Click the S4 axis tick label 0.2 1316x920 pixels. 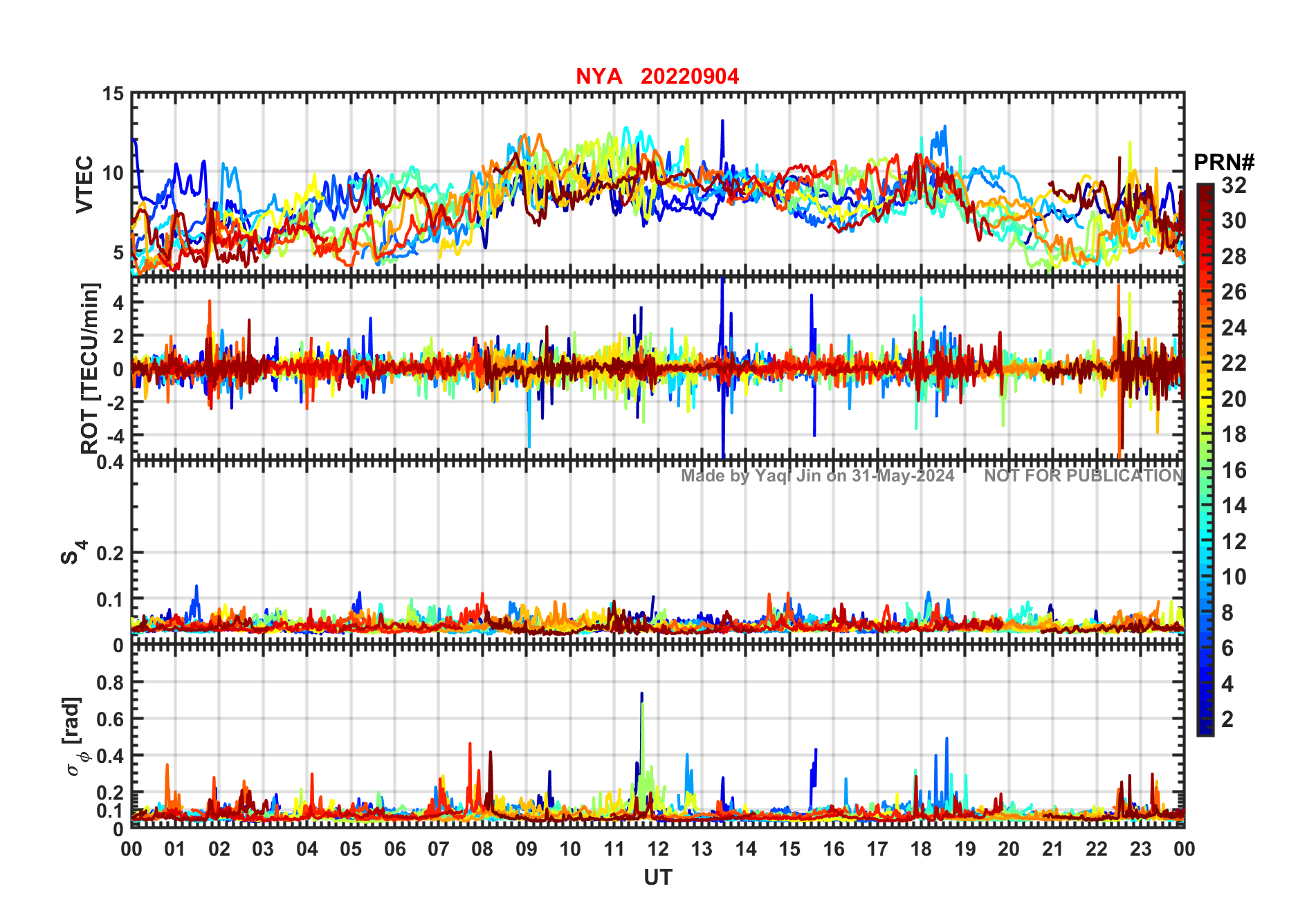(111, 553)
